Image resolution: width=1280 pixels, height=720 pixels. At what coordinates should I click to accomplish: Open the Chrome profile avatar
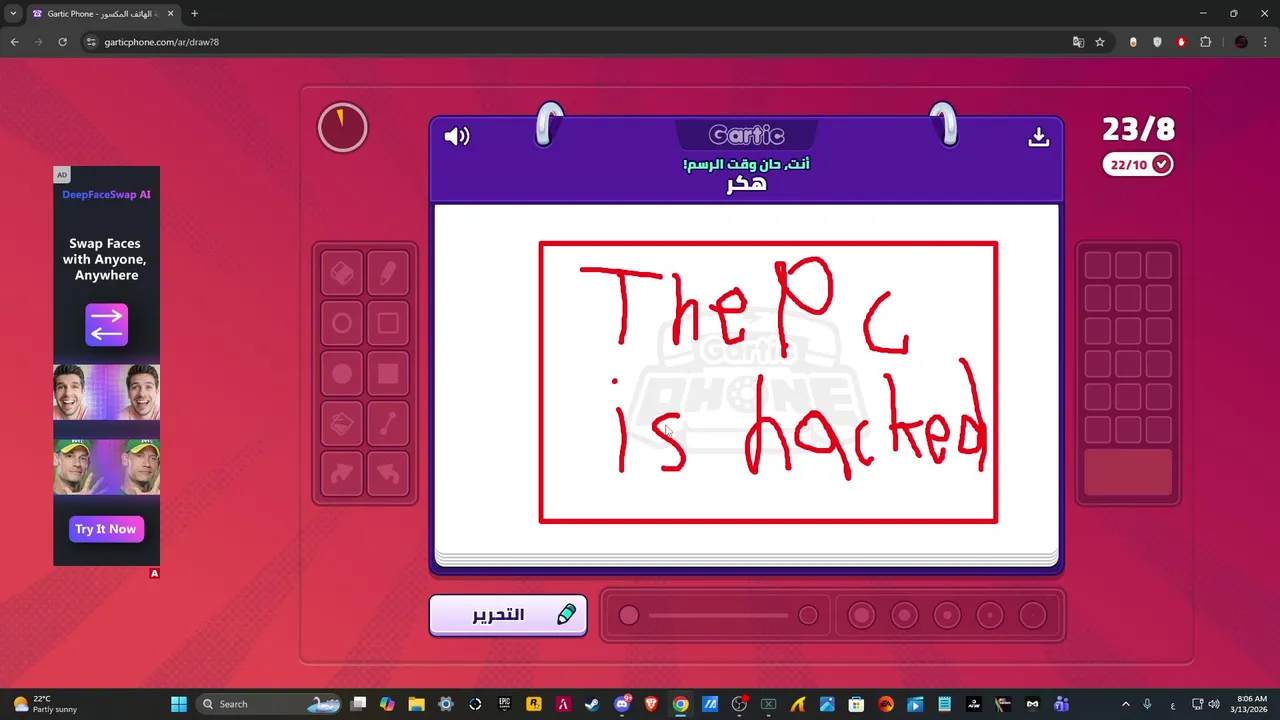[x=1241, y=42]
